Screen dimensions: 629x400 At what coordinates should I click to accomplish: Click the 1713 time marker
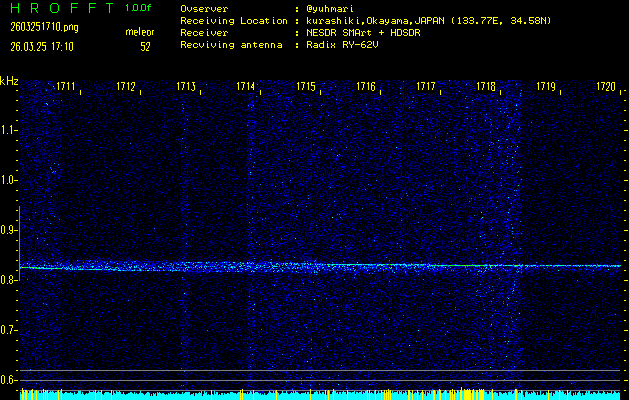coord(186,86)
